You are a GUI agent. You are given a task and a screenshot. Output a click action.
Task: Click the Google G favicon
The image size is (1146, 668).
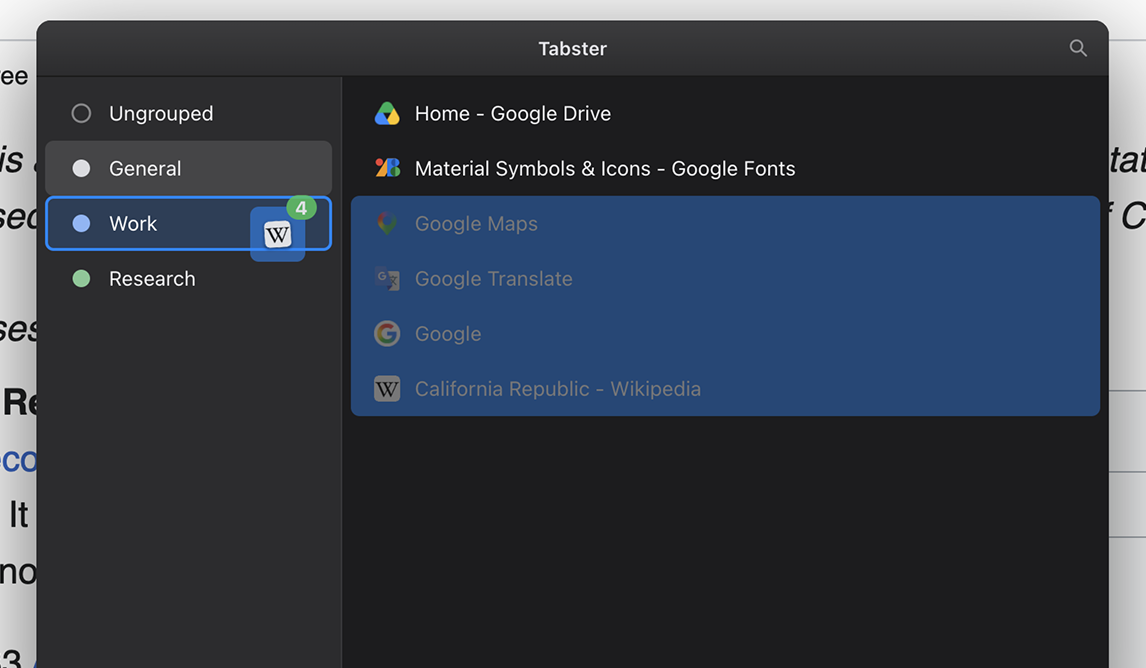pyautogui.click(x=387, y=334)
